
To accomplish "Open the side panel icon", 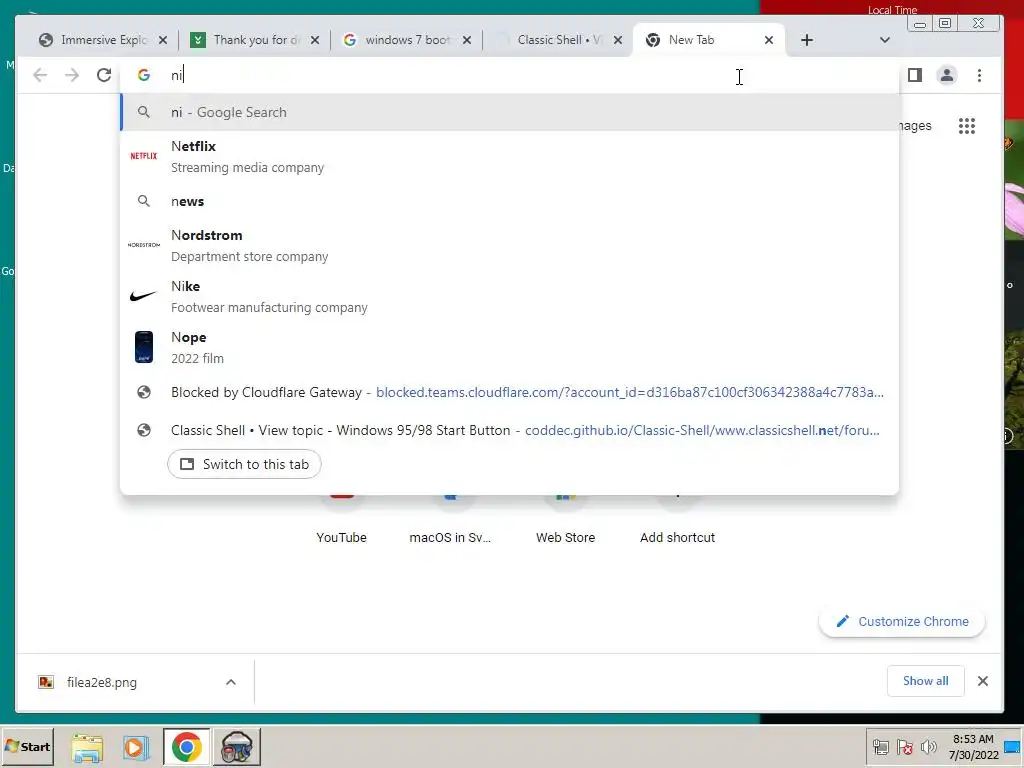I will pyautogui.click(x=915, y=75).
